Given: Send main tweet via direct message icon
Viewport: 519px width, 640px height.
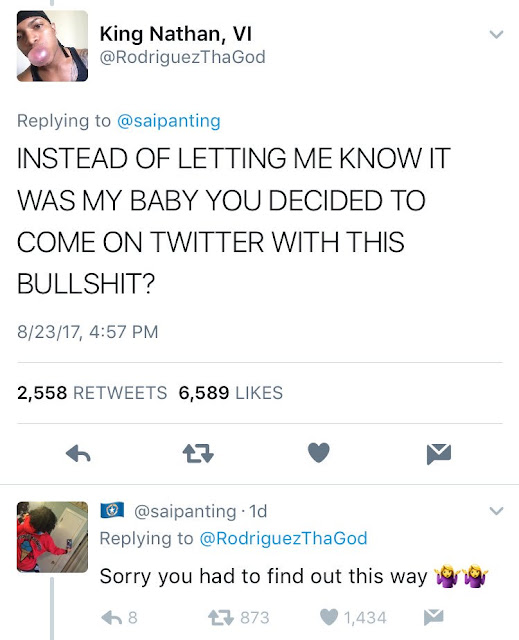Looking at the screenshot, I should pos(439,453).
